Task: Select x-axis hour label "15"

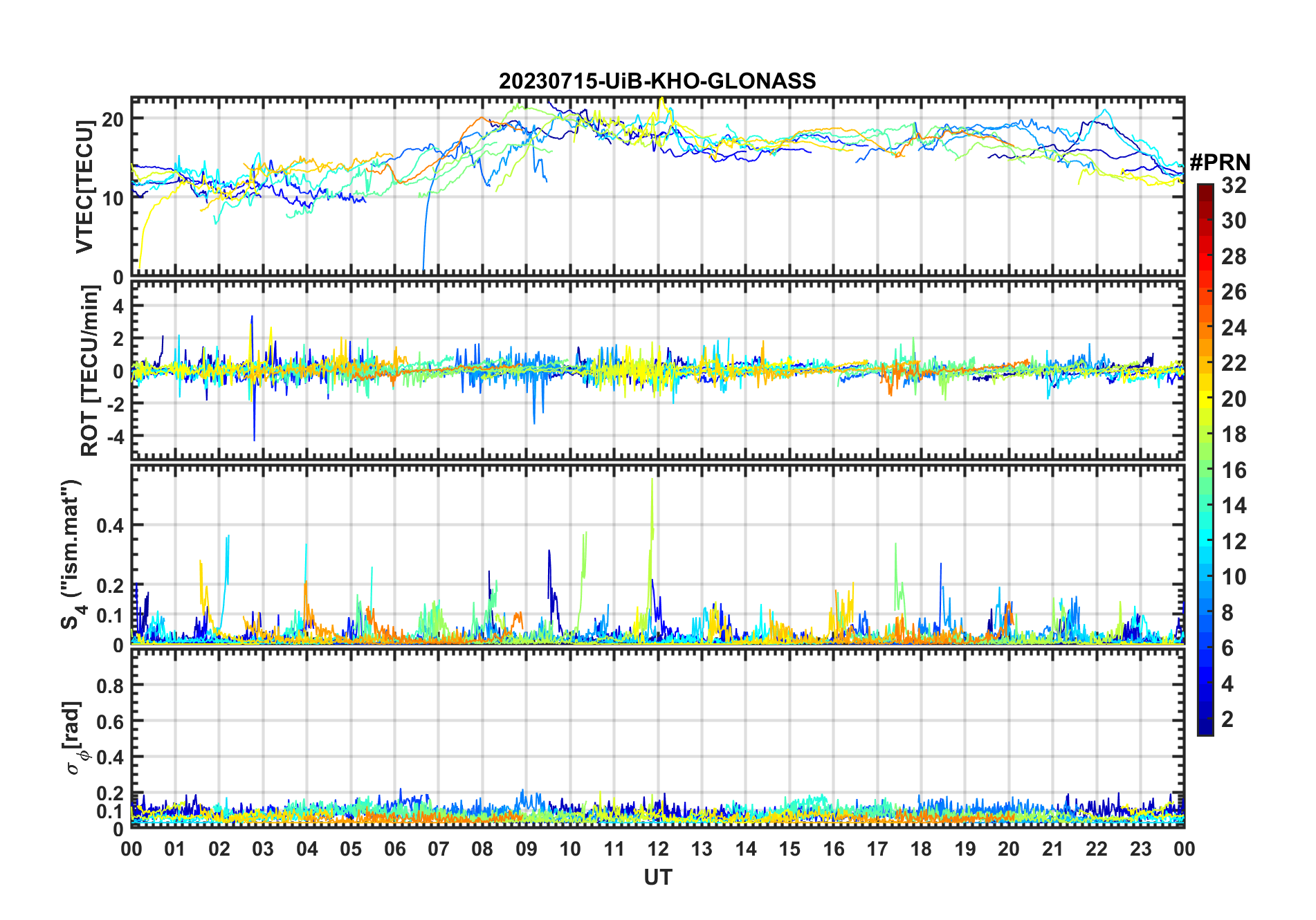Action: [x=789, y=849]
